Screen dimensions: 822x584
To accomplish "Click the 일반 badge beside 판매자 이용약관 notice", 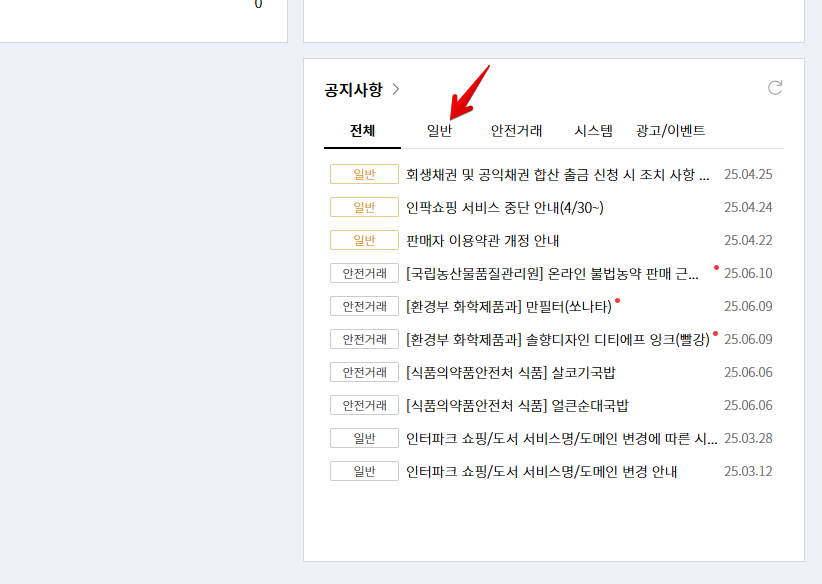I will [364, 241].
